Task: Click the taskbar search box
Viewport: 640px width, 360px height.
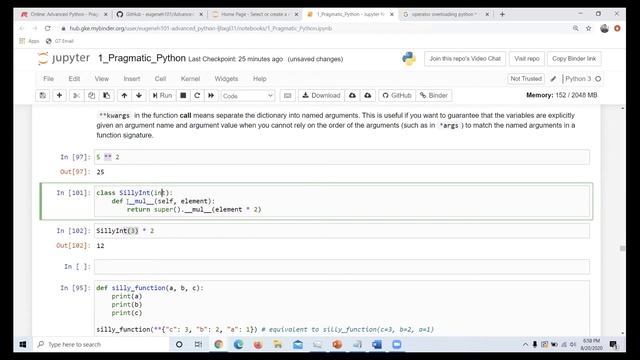Action: [x=100, y=344]
